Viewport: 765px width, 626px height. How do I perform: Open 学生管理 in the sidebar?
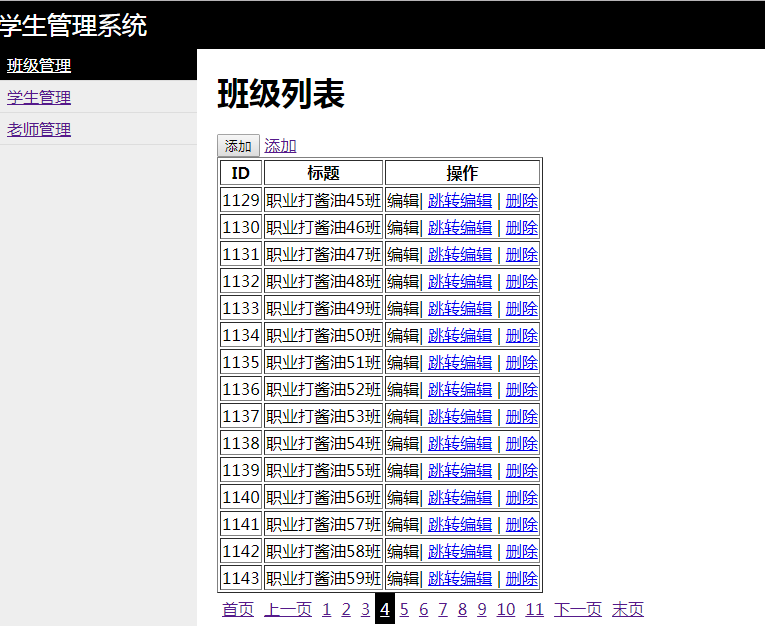click(39, 98)
